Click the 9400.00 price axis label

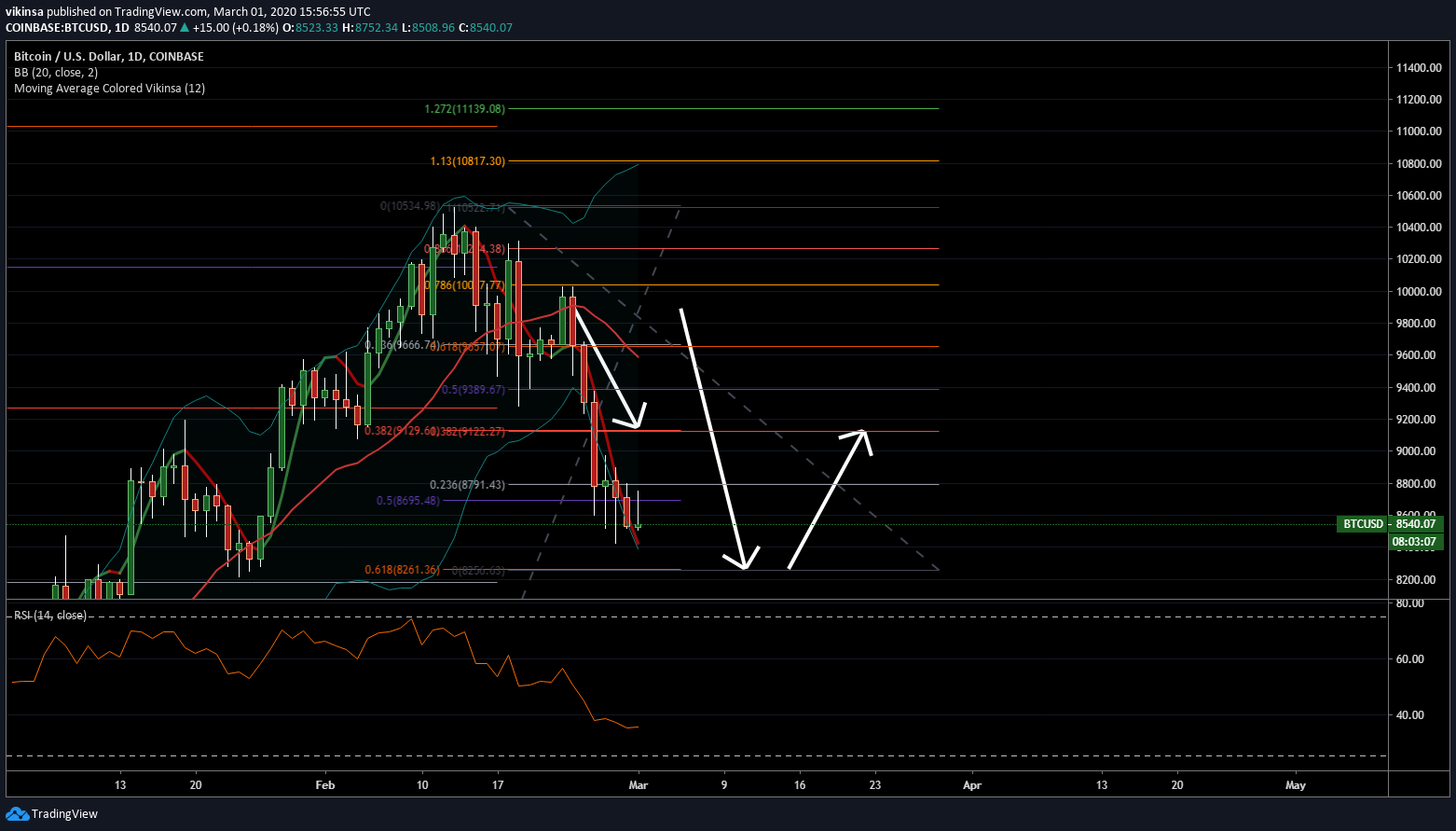point(1419,388)
